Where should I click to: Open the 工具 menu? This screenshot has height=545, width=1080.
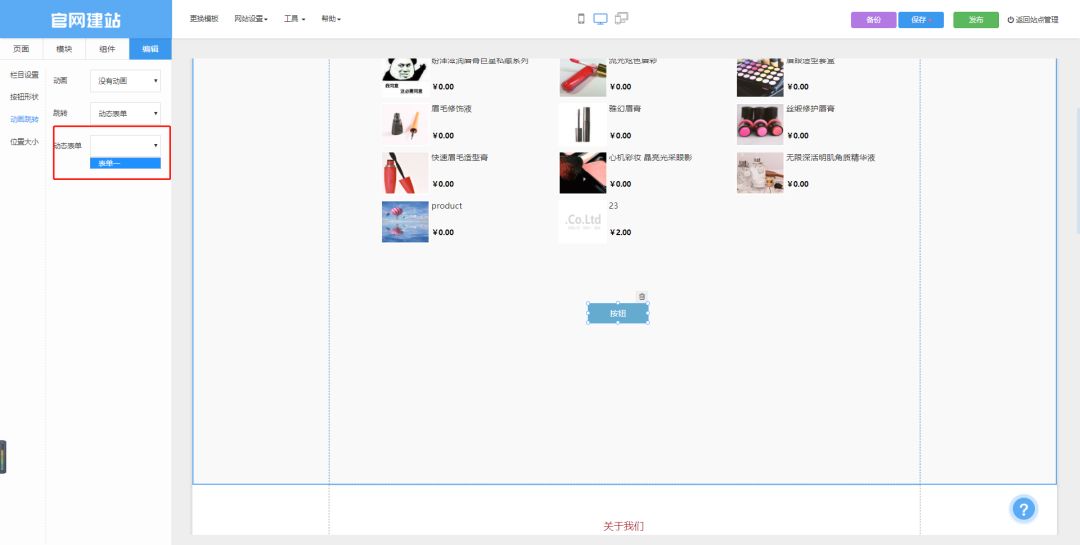[x=294, y=19]
